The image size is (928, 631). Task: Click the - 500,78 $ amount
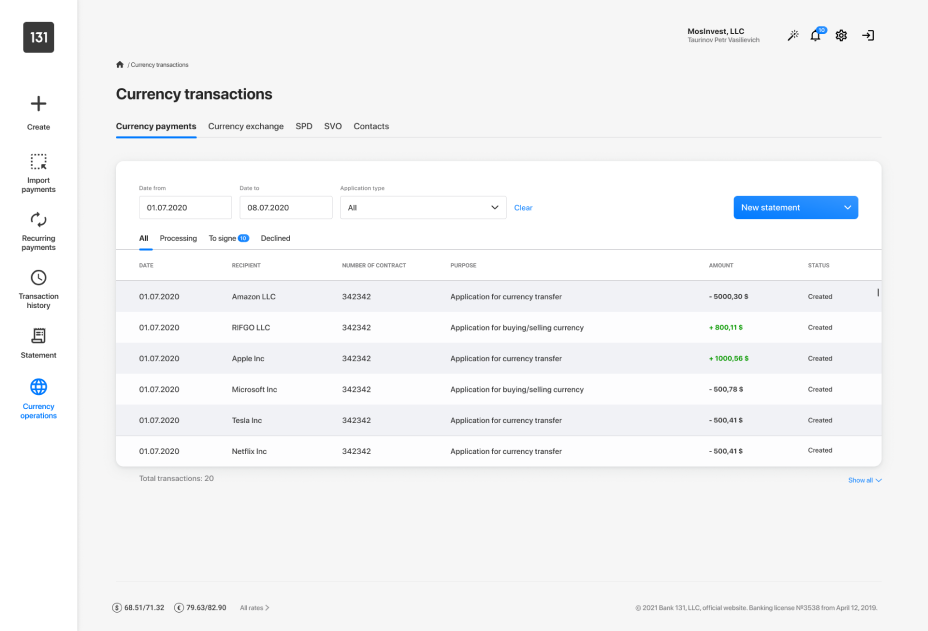[x=726, y=389]
